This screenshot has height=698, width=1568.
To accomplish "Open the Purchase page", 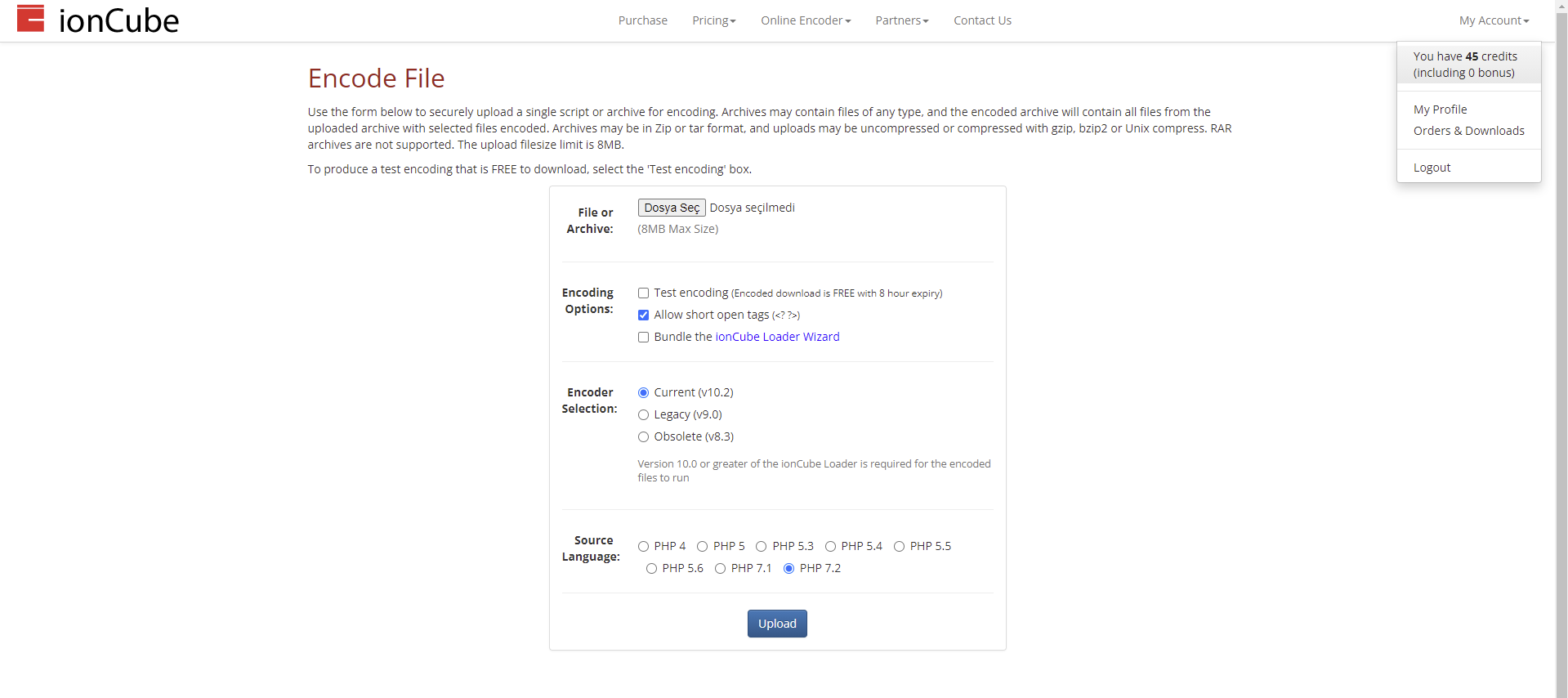I will (642, 20).
